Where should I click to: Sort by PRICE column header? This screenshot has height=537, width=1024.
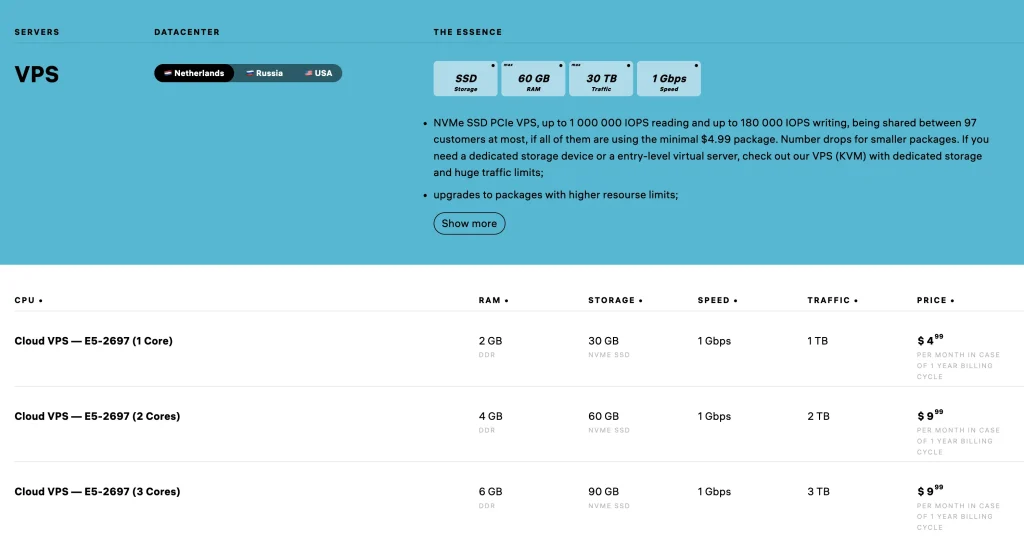[x=935, y=301]
